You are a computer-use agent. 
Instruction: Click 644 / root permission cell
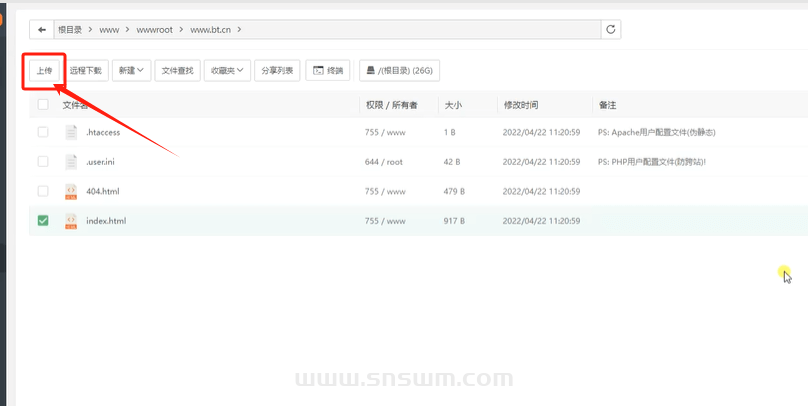384,162
